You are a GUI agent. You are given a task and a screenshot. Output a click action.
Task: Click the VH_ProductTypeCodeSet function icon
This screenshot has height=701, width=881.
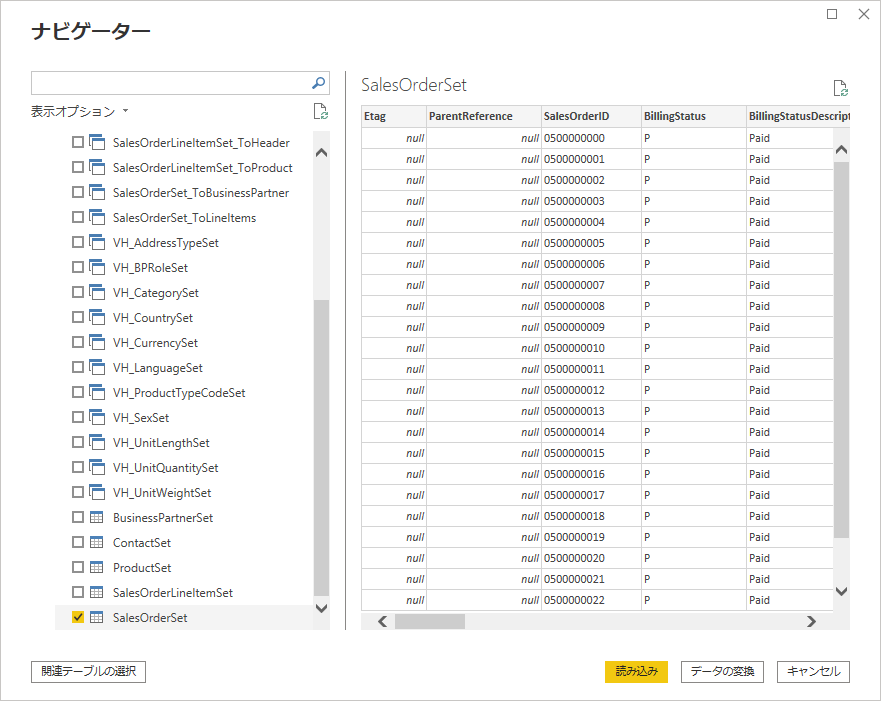point(97,393)
